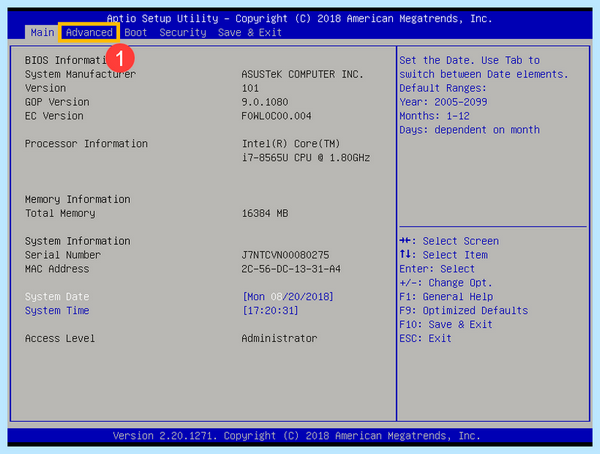
Task: Click the F9: Optimized Defaults hint
Action: [x=464, y=310]
